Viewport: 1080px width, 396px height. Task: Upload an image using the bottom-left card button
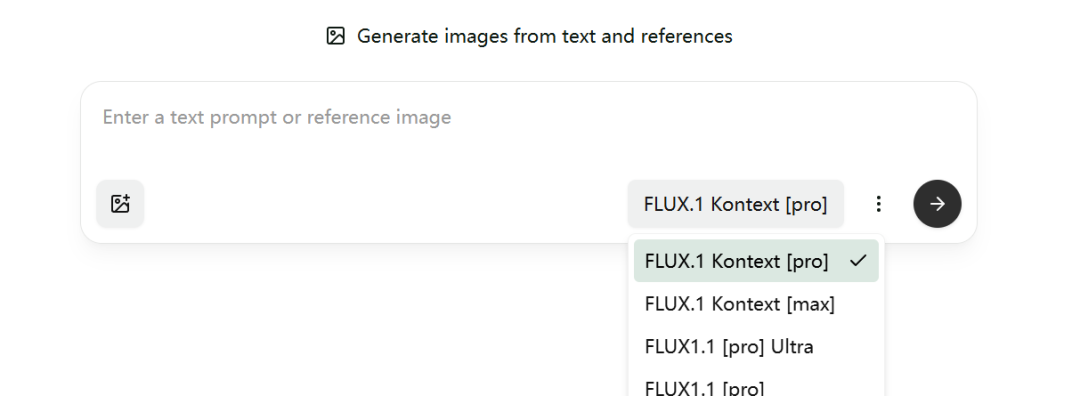120,204
